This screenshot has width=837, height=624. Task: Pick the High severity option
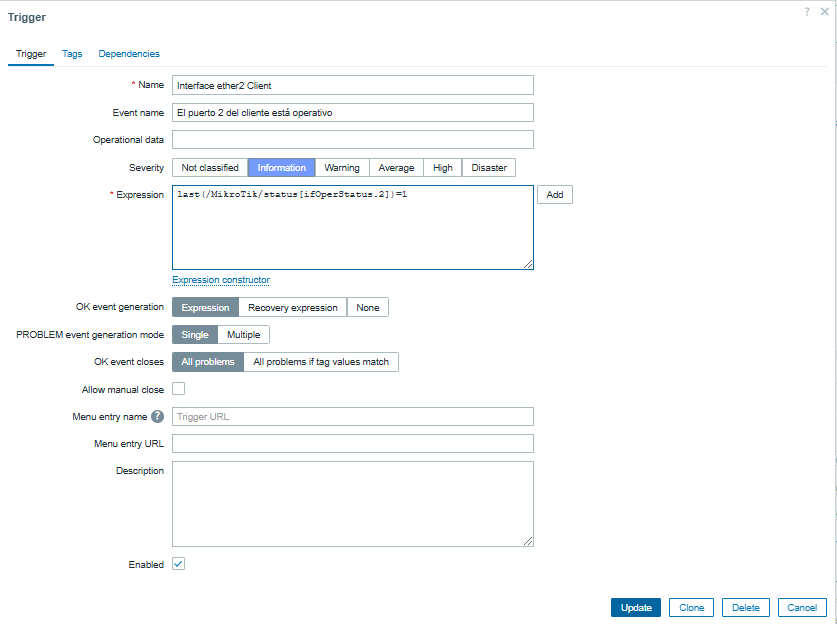[x=443, y=168]
